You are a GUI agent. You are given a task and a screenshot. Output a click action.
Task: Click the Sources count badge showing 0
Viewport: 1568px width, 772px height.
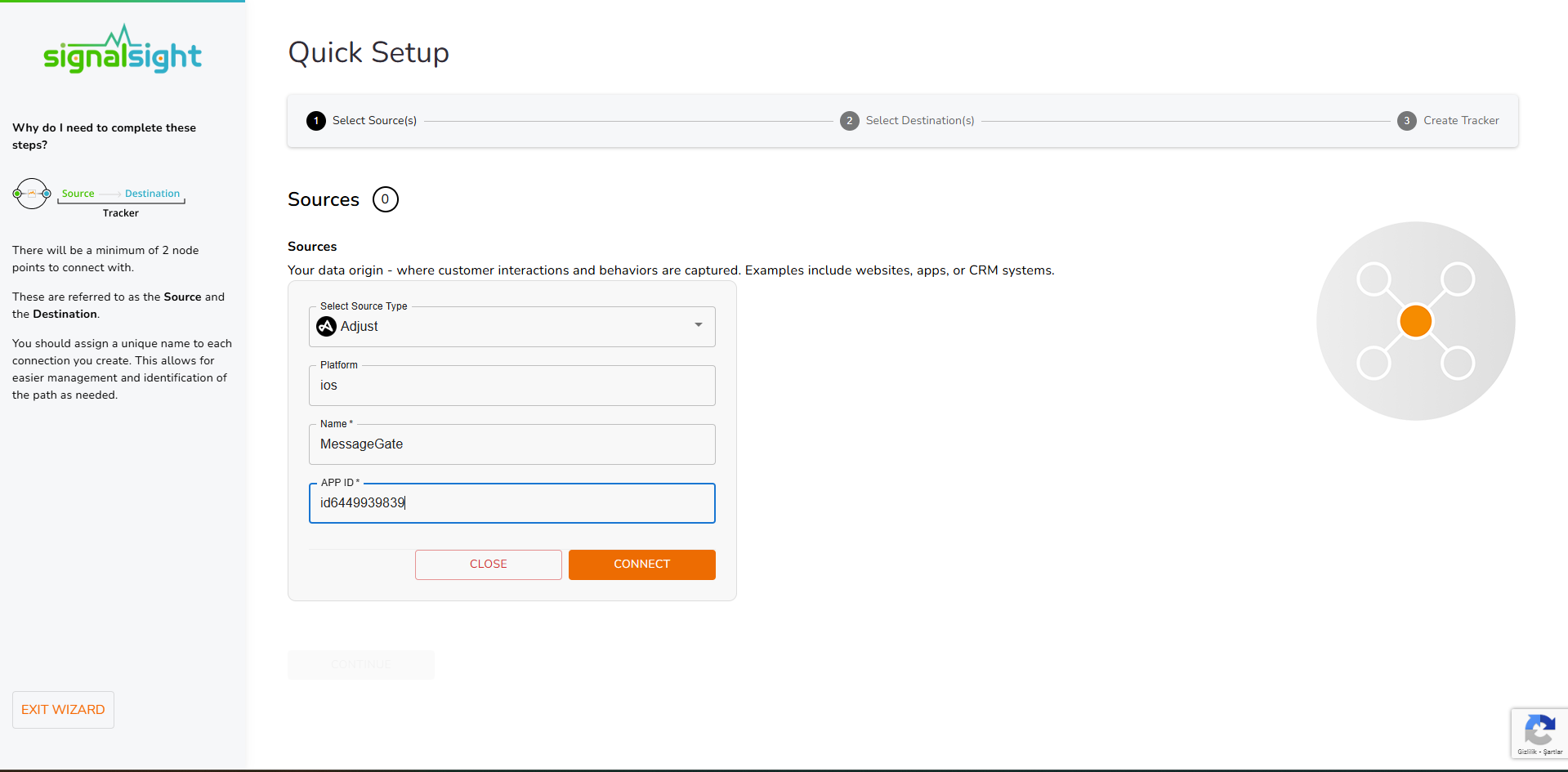[386, 199]
